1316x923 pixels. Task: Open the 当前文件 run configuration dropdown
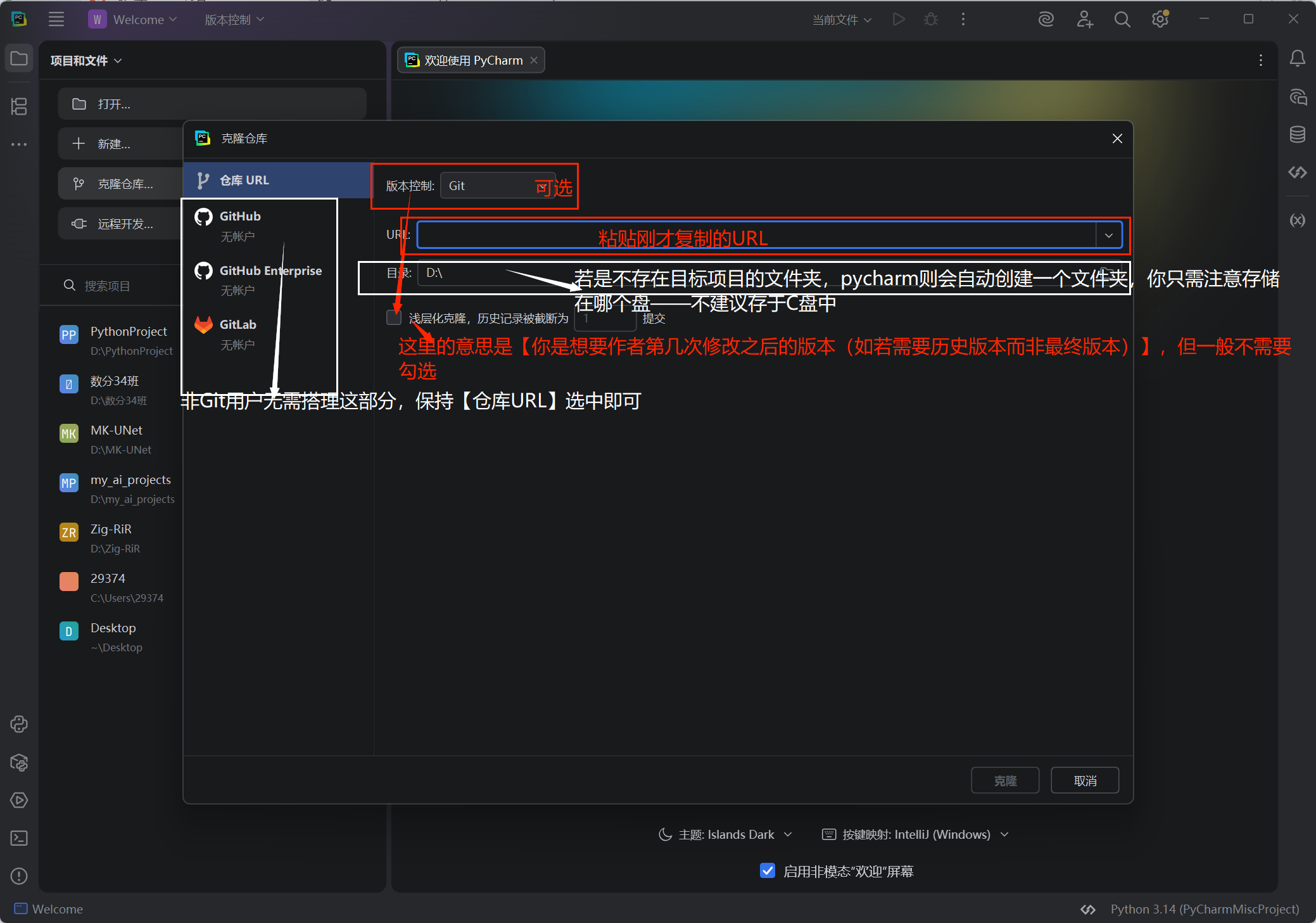(842, 20)
